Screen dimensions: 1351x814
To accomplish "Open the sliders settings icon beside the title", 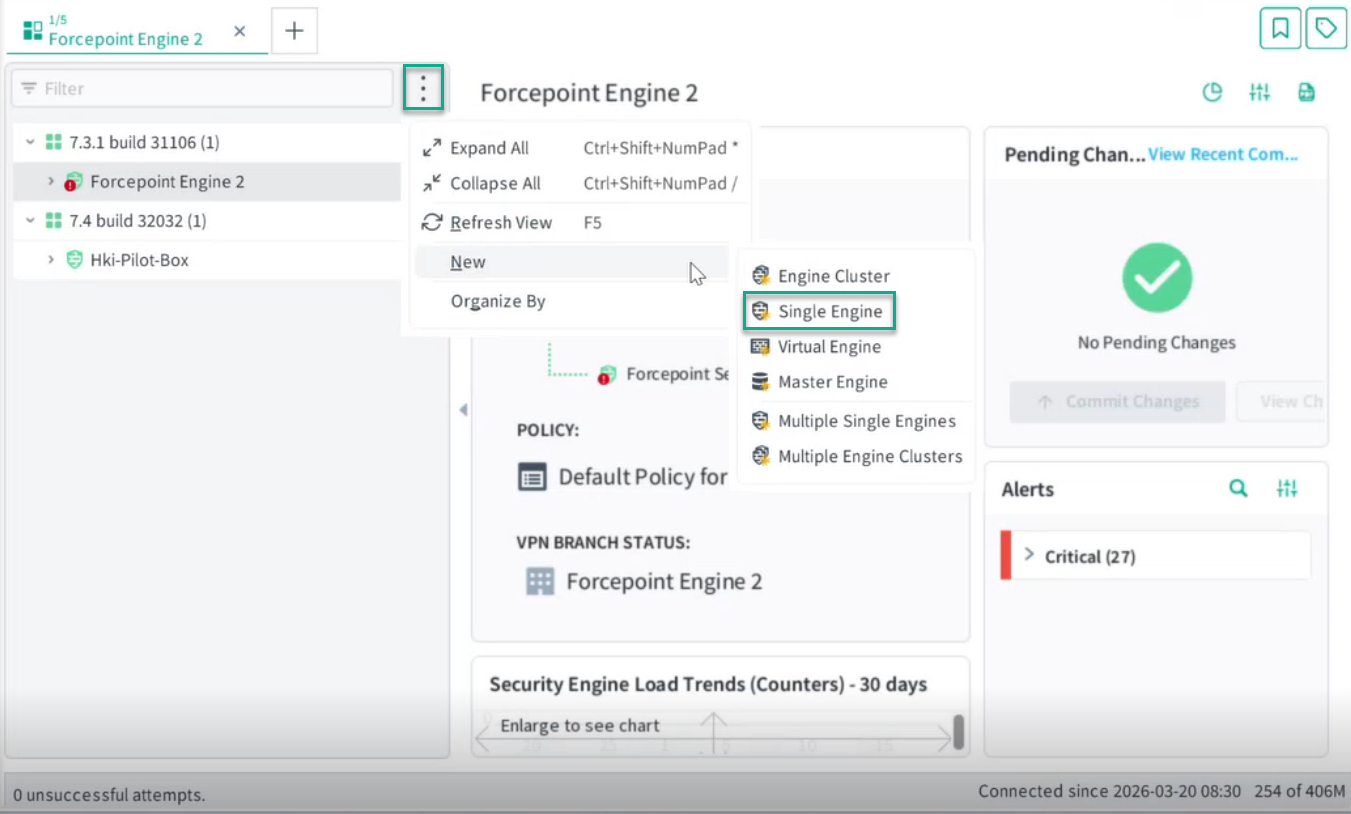I will [x=1260, y=93].
